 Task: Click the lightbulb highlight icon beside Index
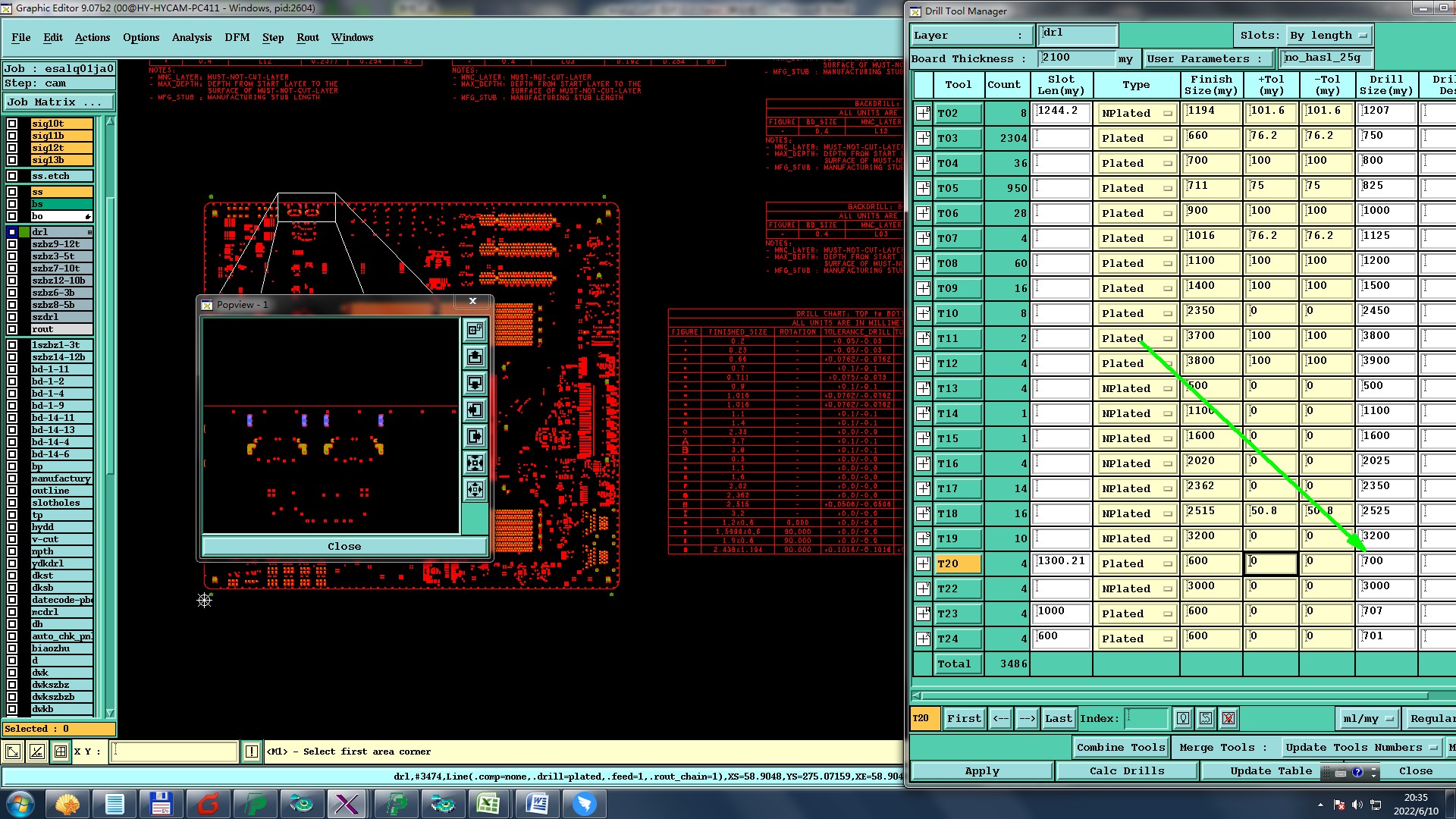tap(1182, 718)
